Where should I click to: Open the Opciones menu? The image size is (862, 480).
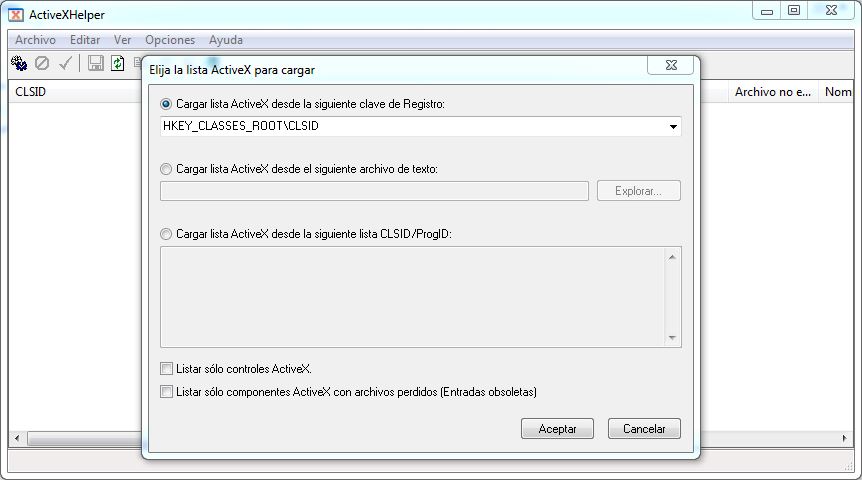click(170, 40)
